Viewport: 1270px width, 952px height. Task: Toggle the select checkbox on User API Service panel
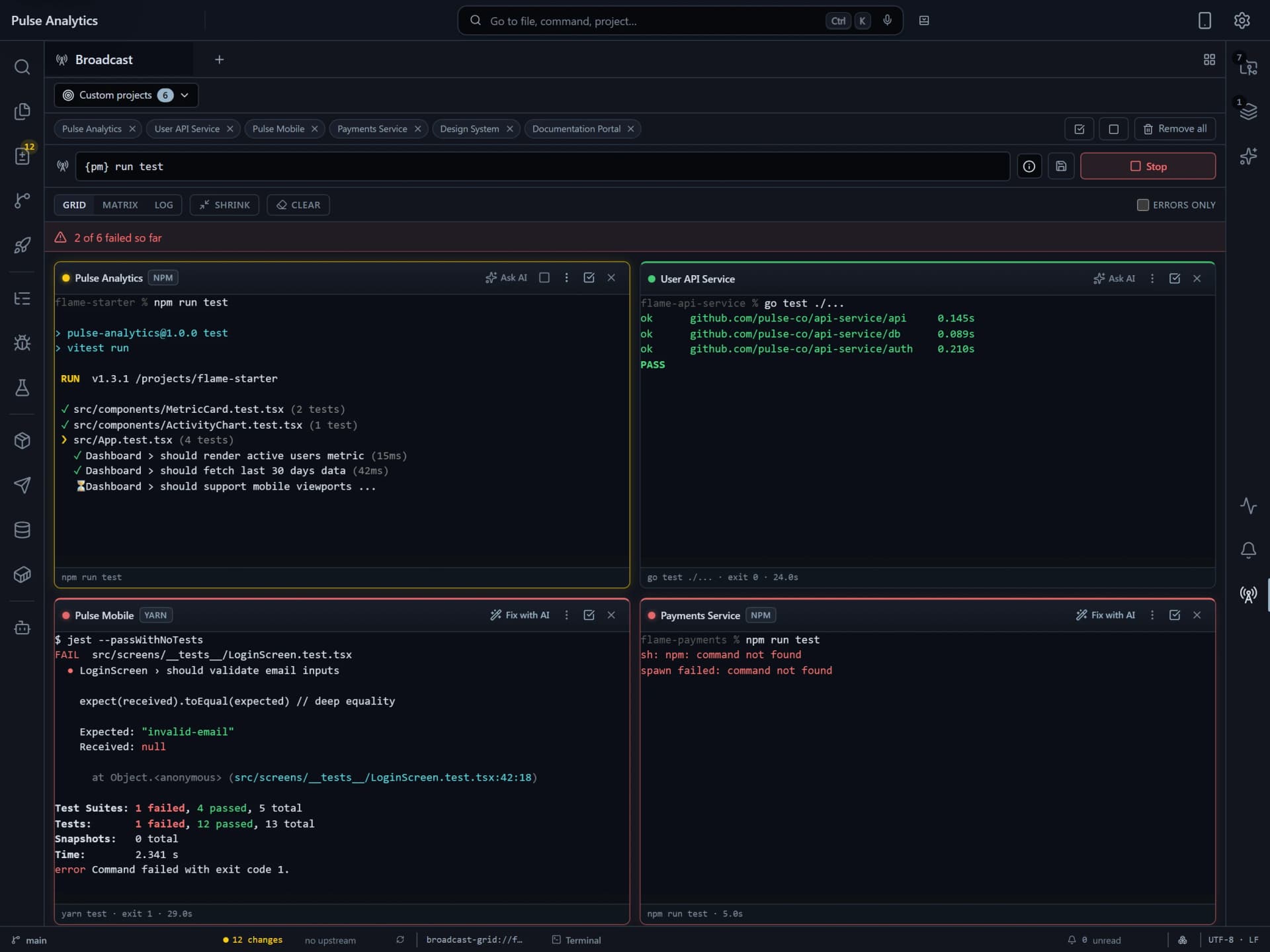1174,279
